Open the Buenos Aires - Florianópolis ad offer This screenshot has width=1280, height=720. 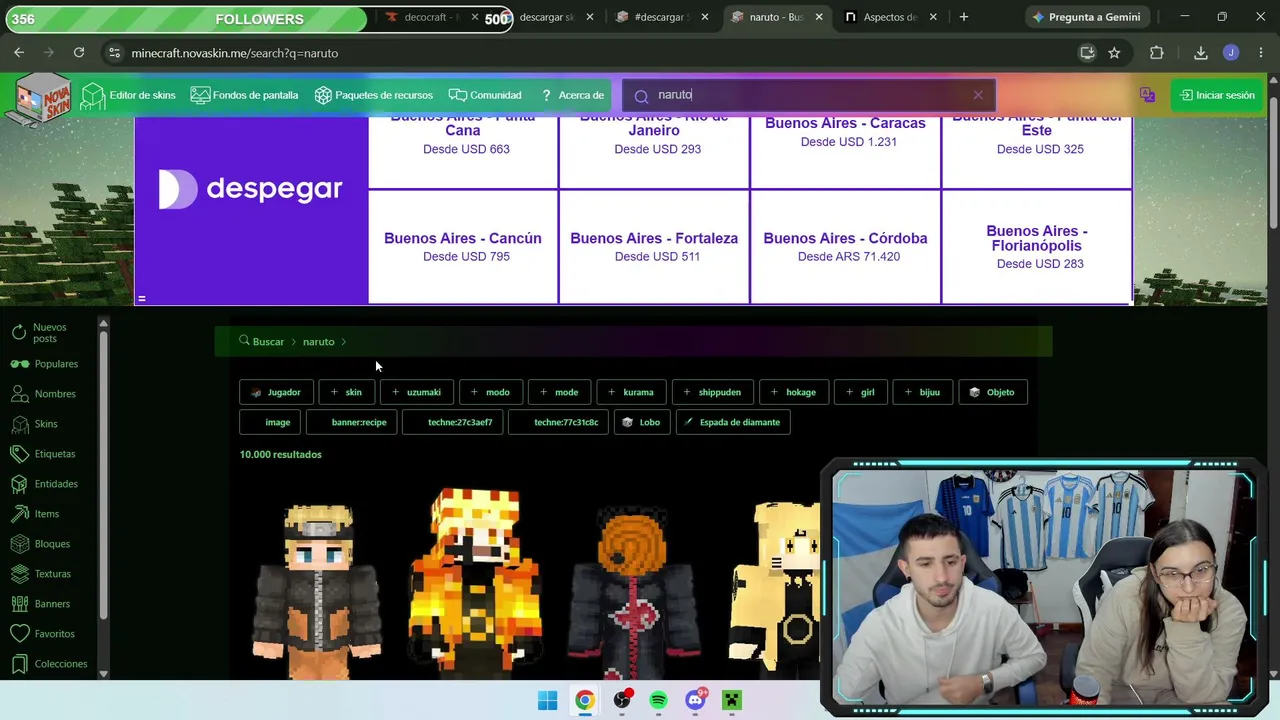point(1037,246)
